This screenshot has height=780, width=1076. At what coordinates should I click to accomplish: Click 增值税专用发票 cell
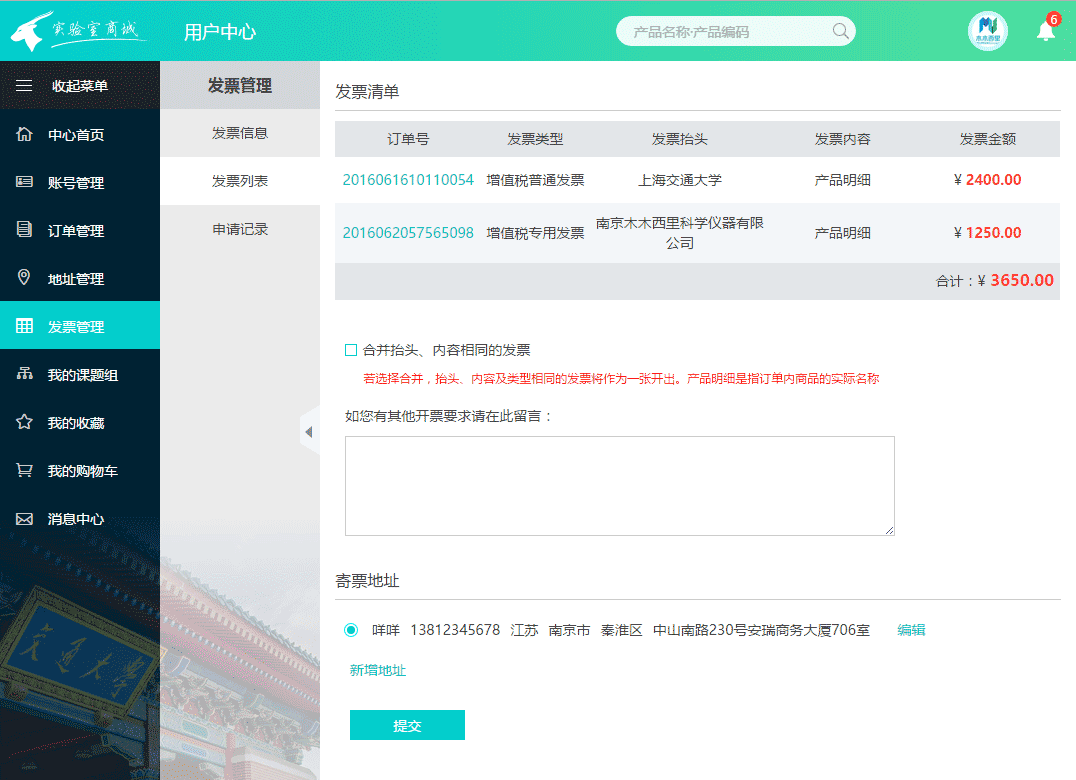tap(535, 233)
